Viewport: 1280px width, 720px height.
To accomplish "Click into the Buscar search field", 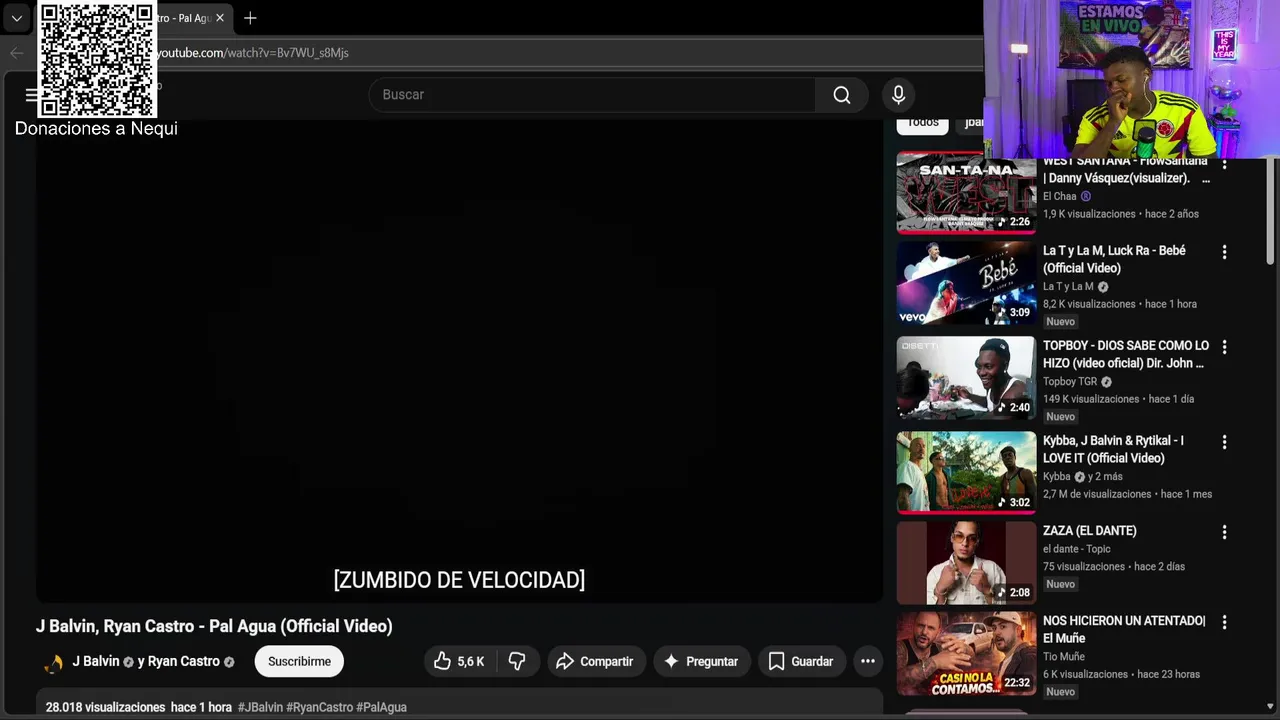I will coord(592,94).
